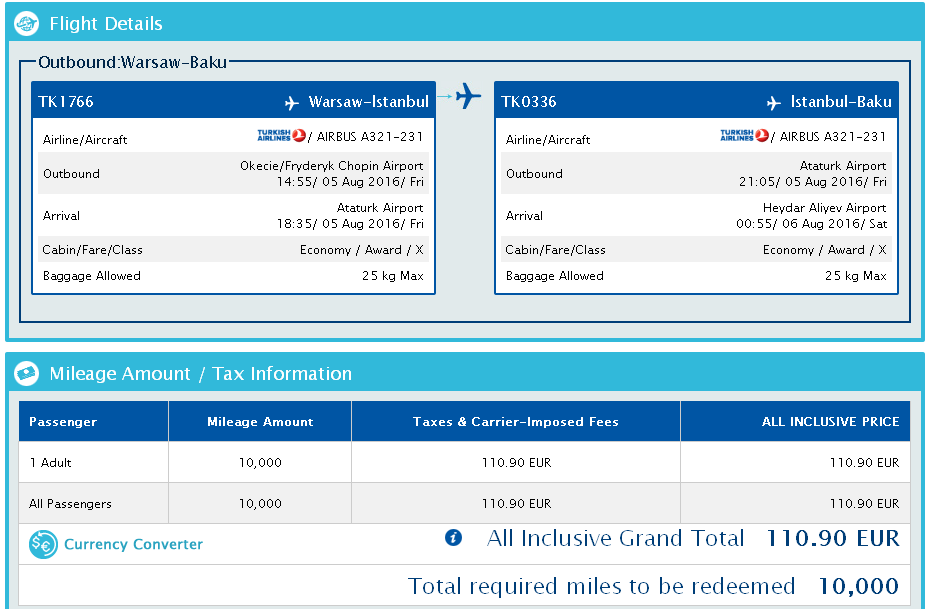Click the Istanbul-Baku route title
The height and width of the screenshot is (609, 926).
coord(841,102)
